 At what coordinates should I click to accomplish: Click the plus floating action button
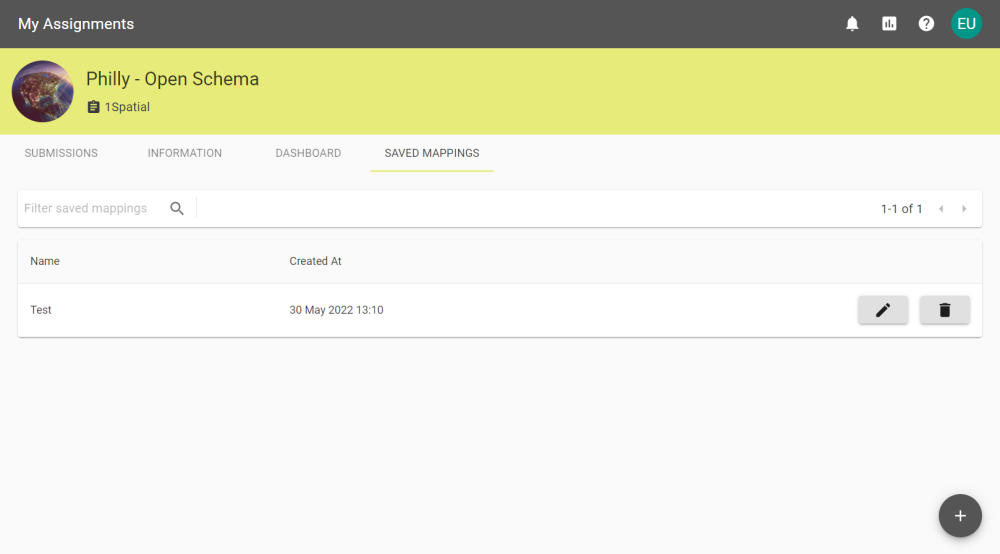[959, 516]
